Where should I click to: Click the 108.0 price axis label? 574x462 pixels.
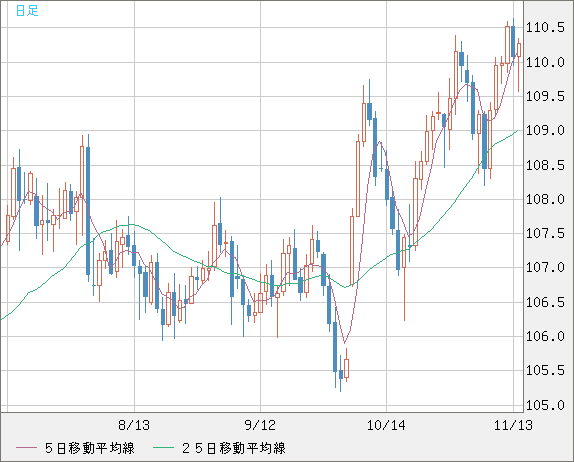pos(545,200)
